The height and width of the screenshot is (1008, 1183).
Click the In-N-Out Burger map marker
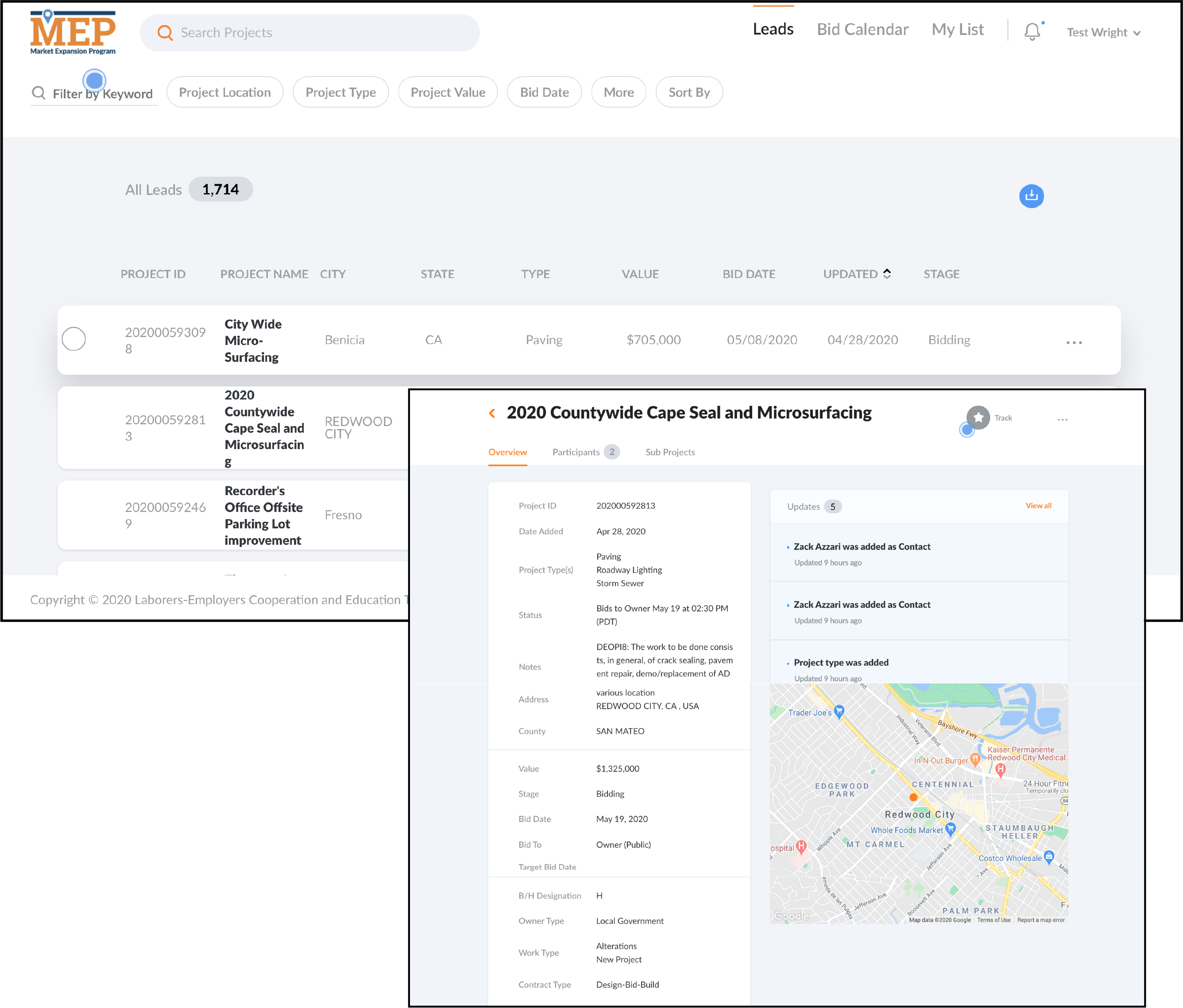(975, 759)
